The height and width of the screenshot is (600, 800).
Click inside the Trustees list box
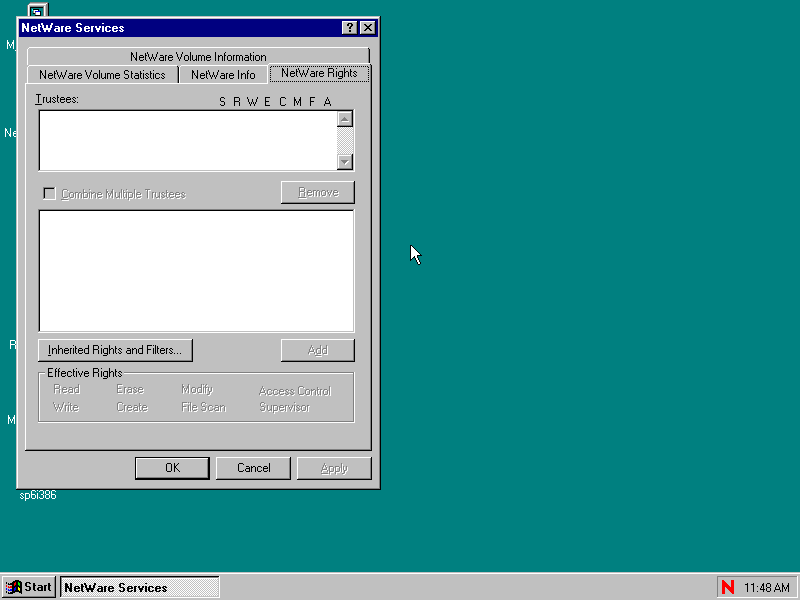pyautogui.click(x=188, y=140)
